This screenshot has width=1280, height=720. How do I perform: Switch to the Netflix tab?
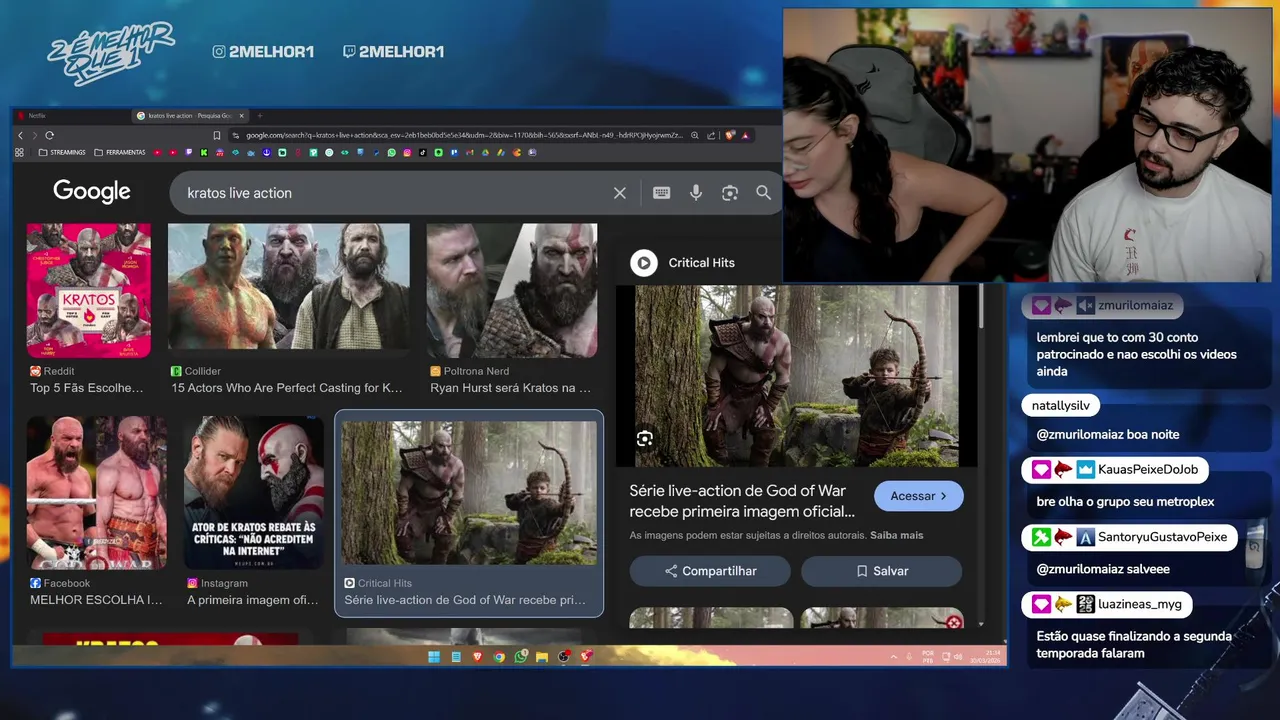(x=72, y=116)
